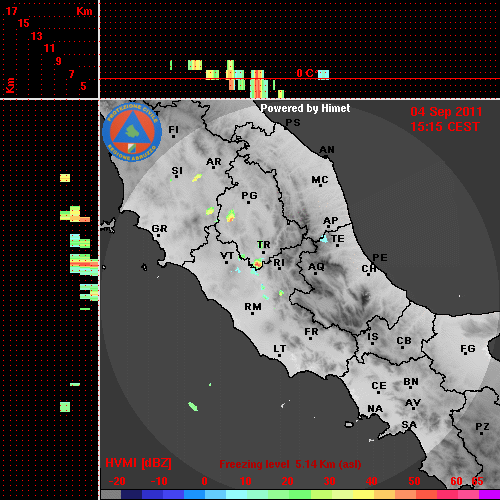Click the SA city label on map
Image resolution: width=500 pixels, height=500 pixels.
point(409,425)
